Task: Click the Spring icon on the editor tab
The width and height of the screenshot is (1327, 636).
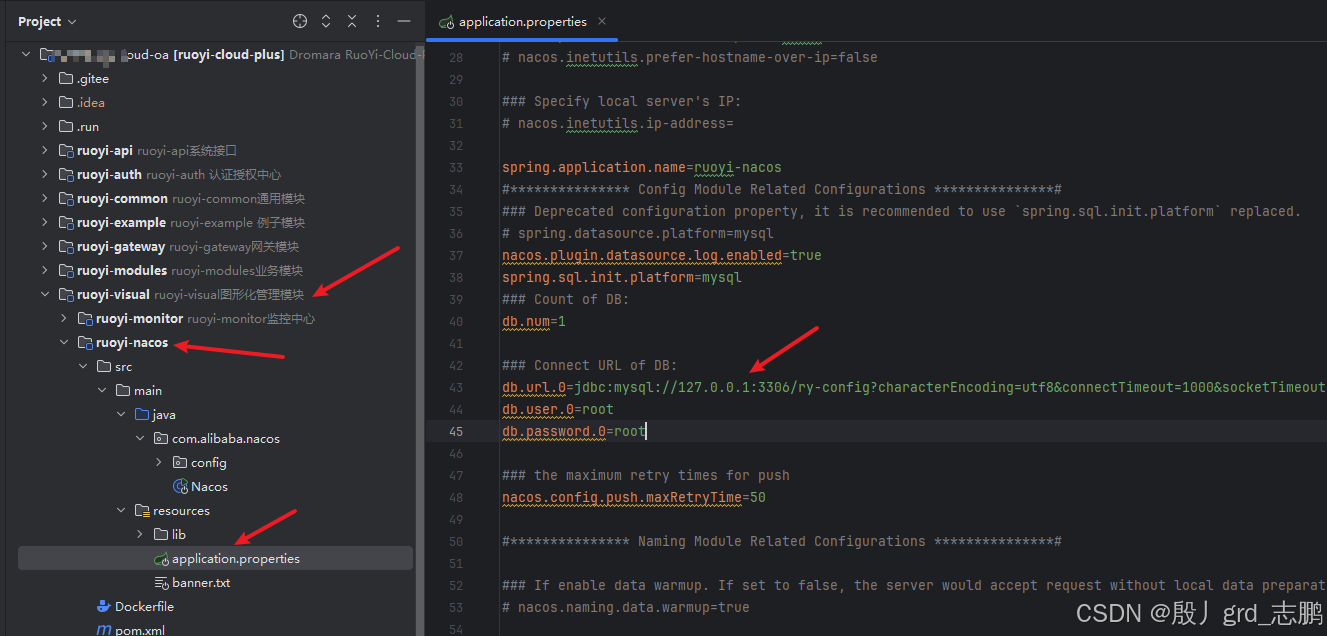Action: pyautogui.click(x=446, y=22)
